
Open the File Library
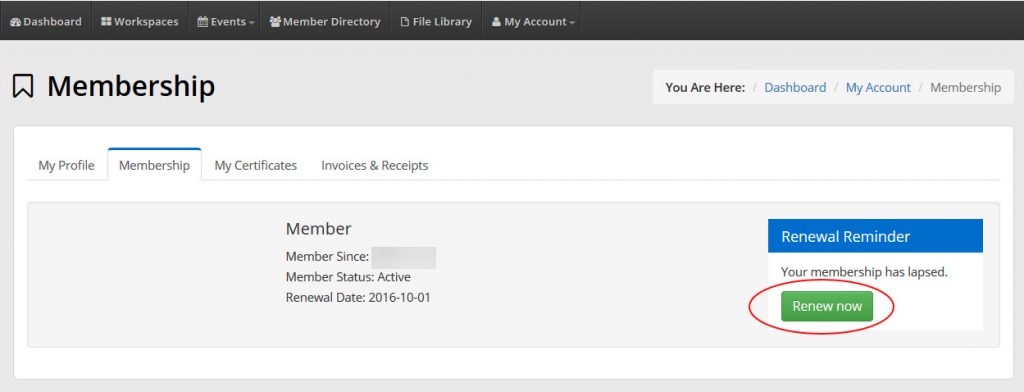(436, 22)
